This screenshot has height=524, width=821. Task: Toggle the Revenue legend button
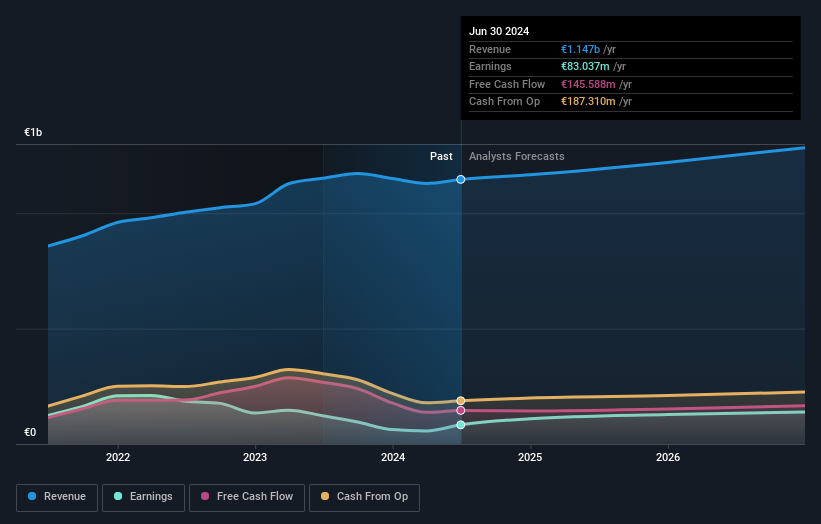point(57,497)
